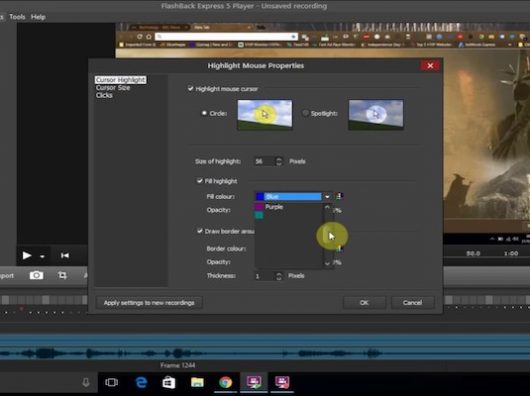Select Cursor Highlight in the list
530x396 pixels.
point(120,80)
